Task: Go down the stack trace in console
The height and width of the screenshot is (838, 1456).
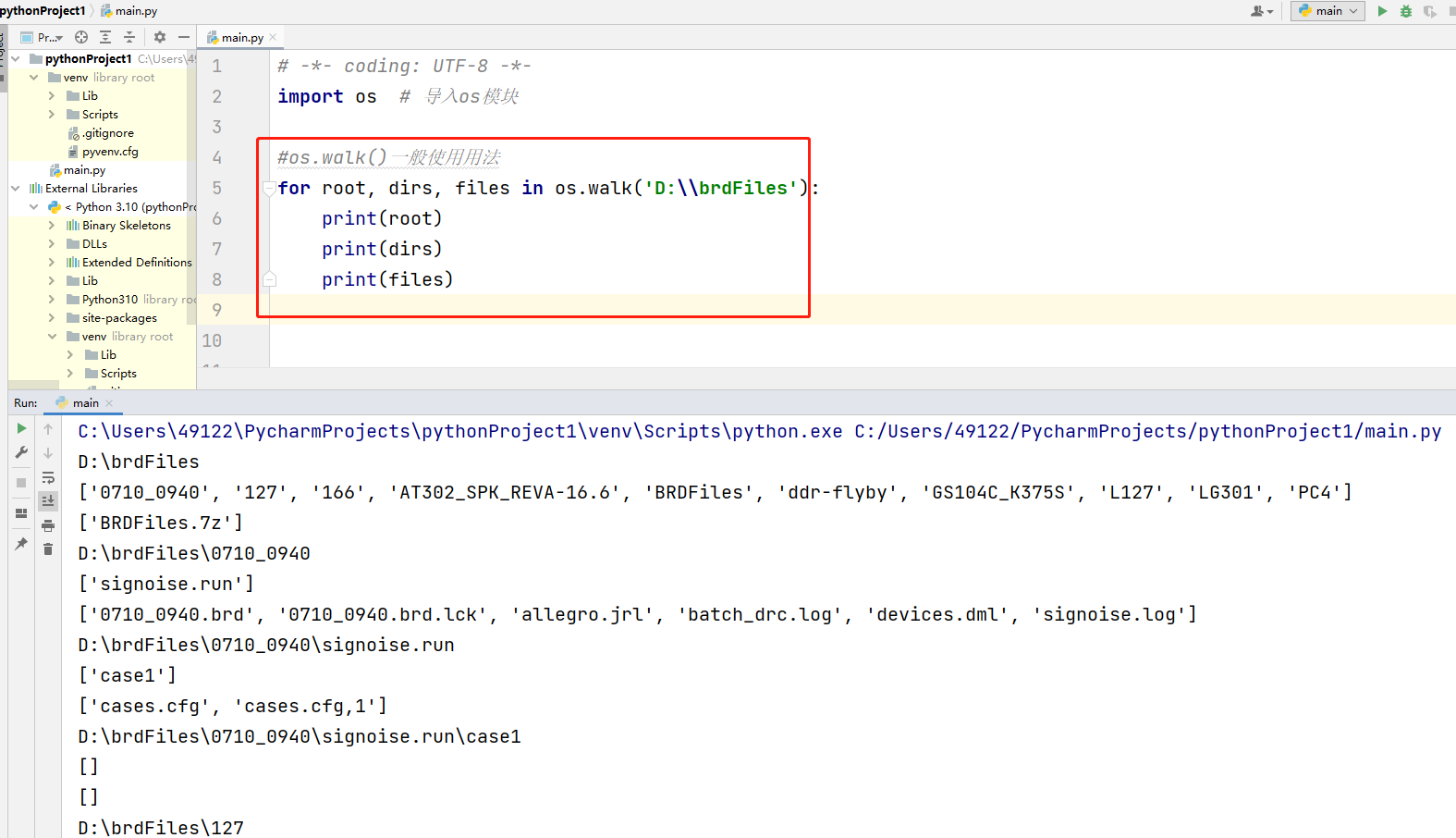Action: click(x=48, y=453)
